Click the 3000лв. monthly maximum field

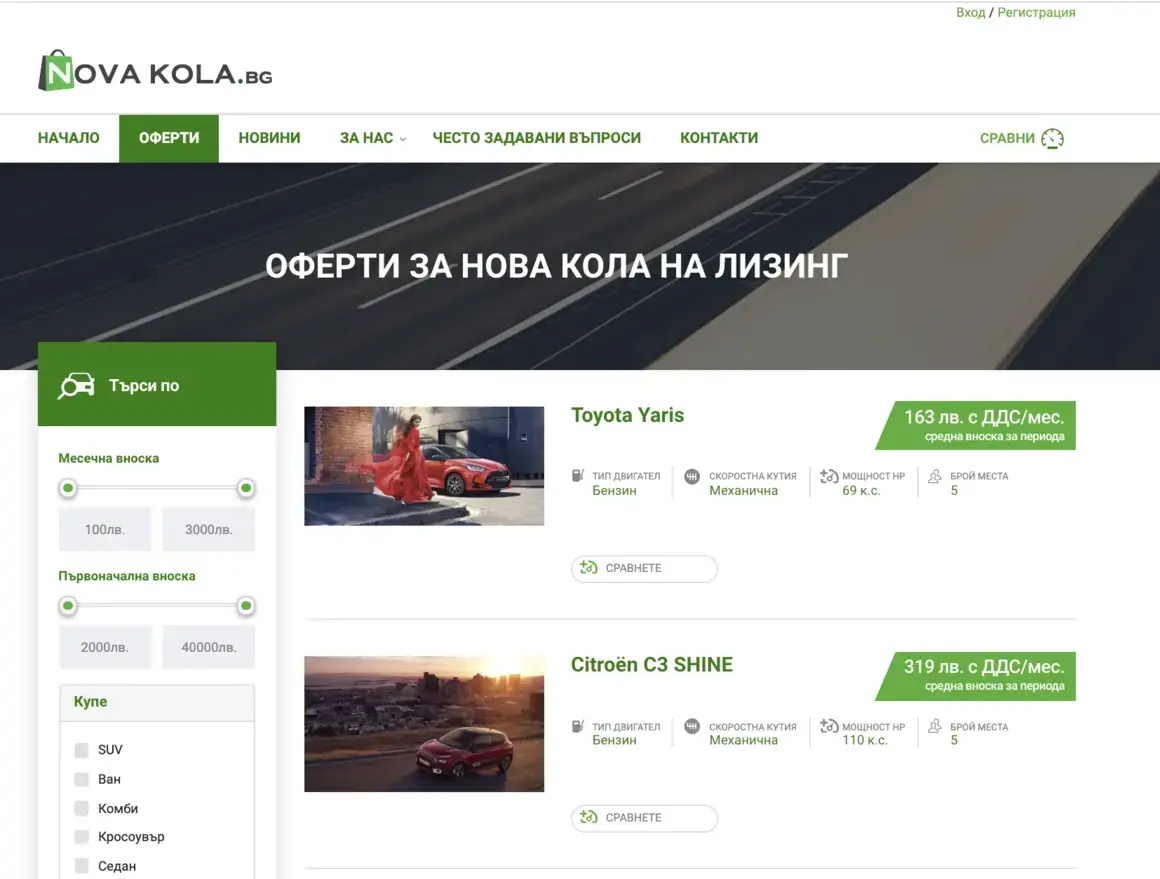(x=209, y=529)
